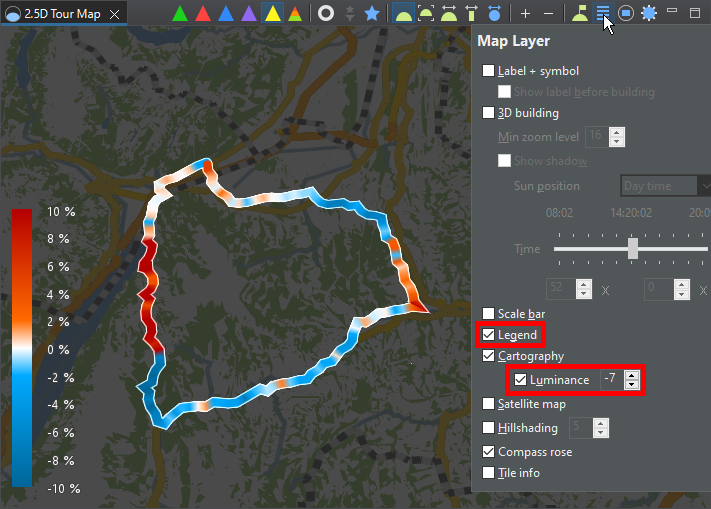Close the 2.5D Tour Map tab
This screenshot has width=711, height=509.
(115, 15)
